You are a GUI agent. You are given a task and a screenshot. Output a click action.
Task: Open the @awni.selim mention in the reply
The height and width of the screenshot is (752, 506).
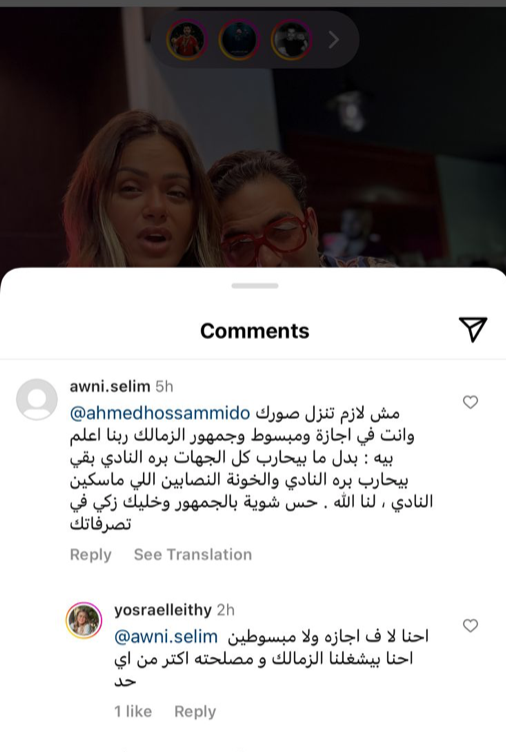coord(166,637)
